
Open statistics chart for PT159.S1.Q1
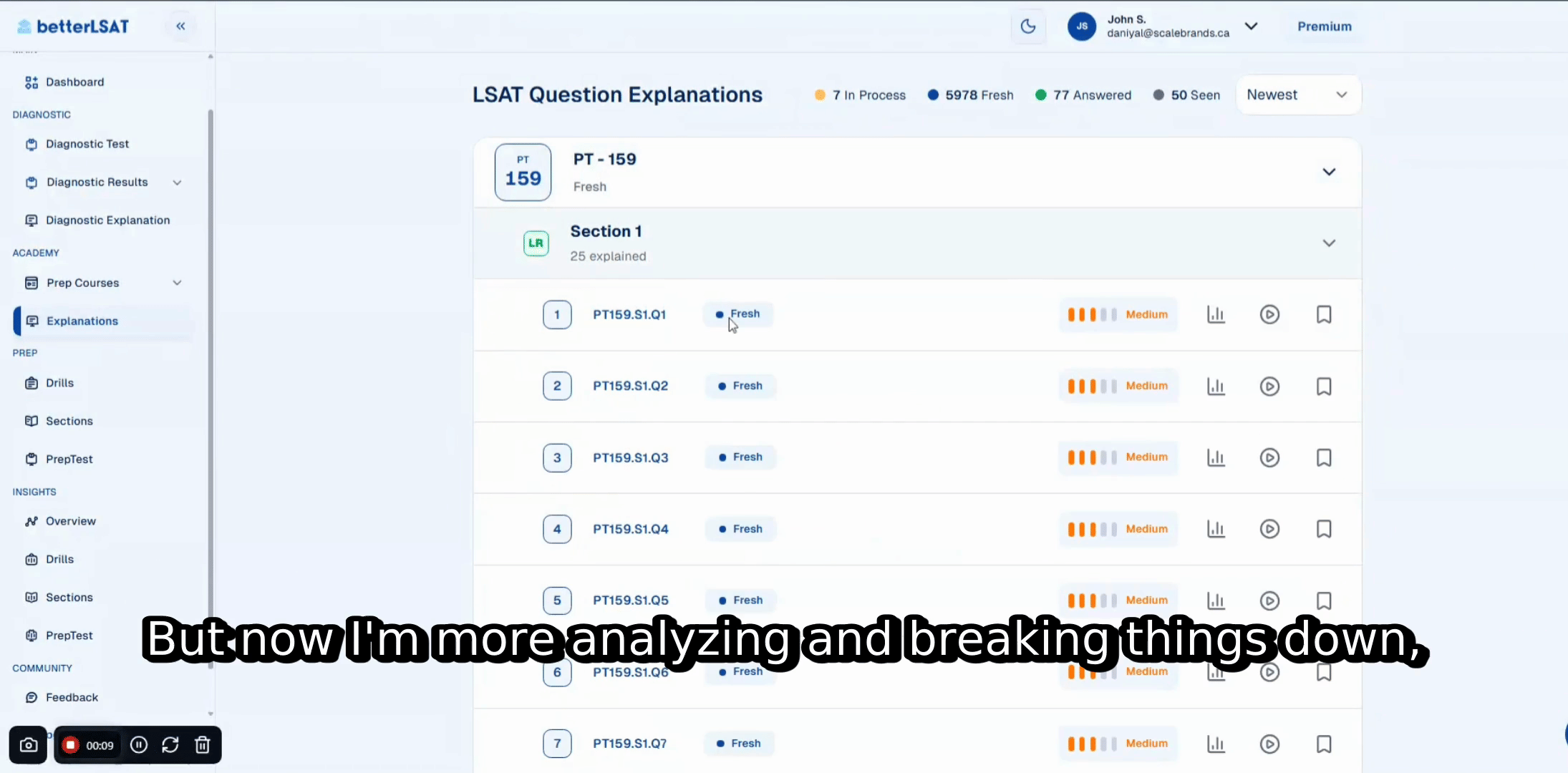pos(1216,314)
